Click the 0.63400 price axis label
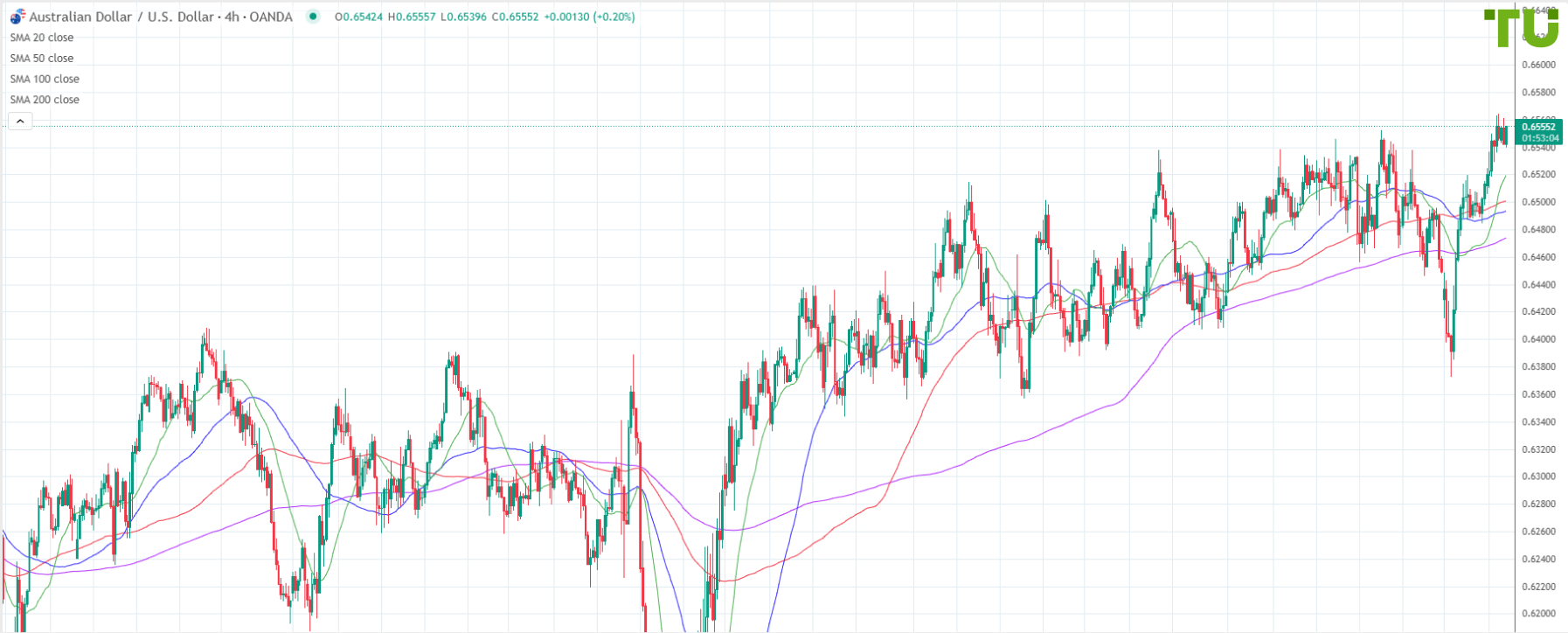The image size is (1568, 633). (1539, 422)
